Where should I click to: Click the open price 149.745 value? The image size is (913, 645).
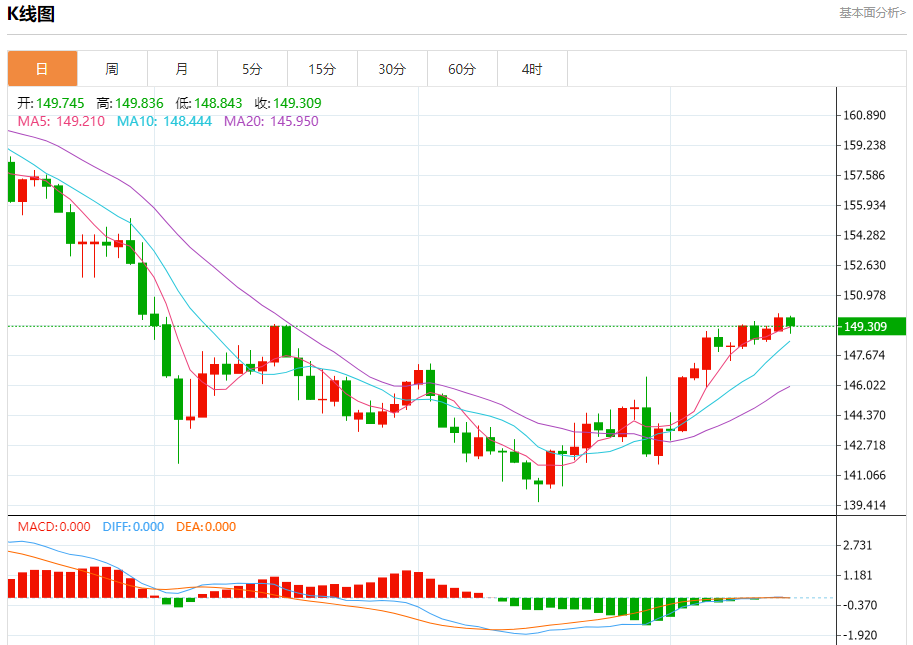point(60,103)
